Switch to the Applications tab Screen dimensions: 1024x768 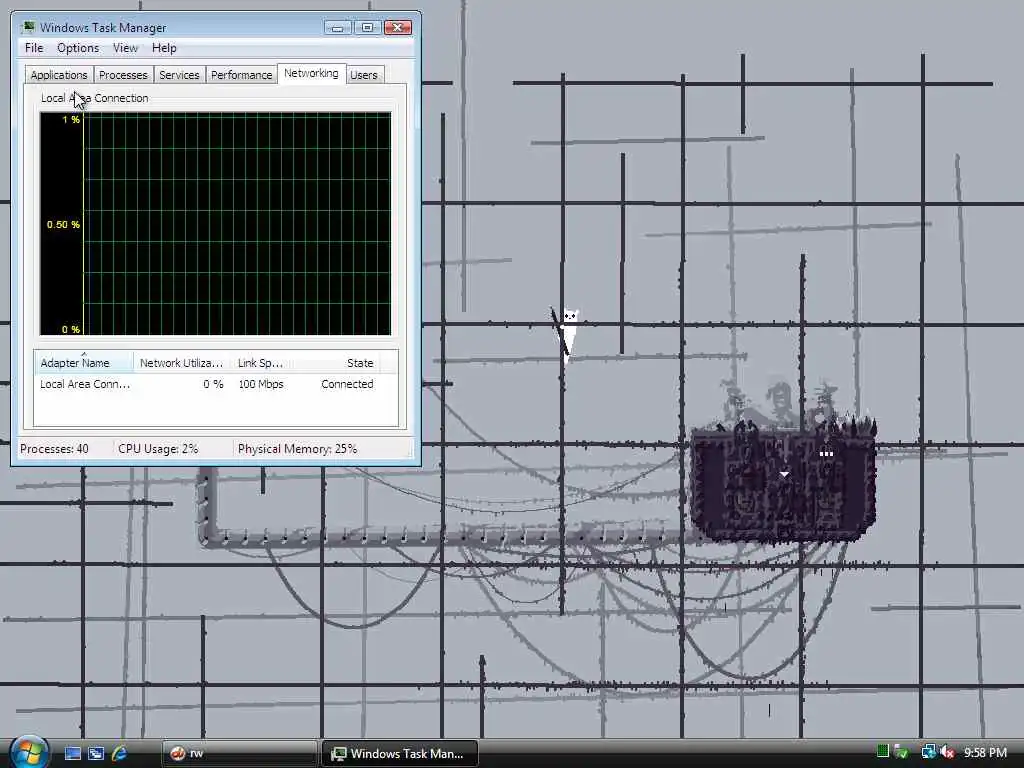tap(59, 75)
